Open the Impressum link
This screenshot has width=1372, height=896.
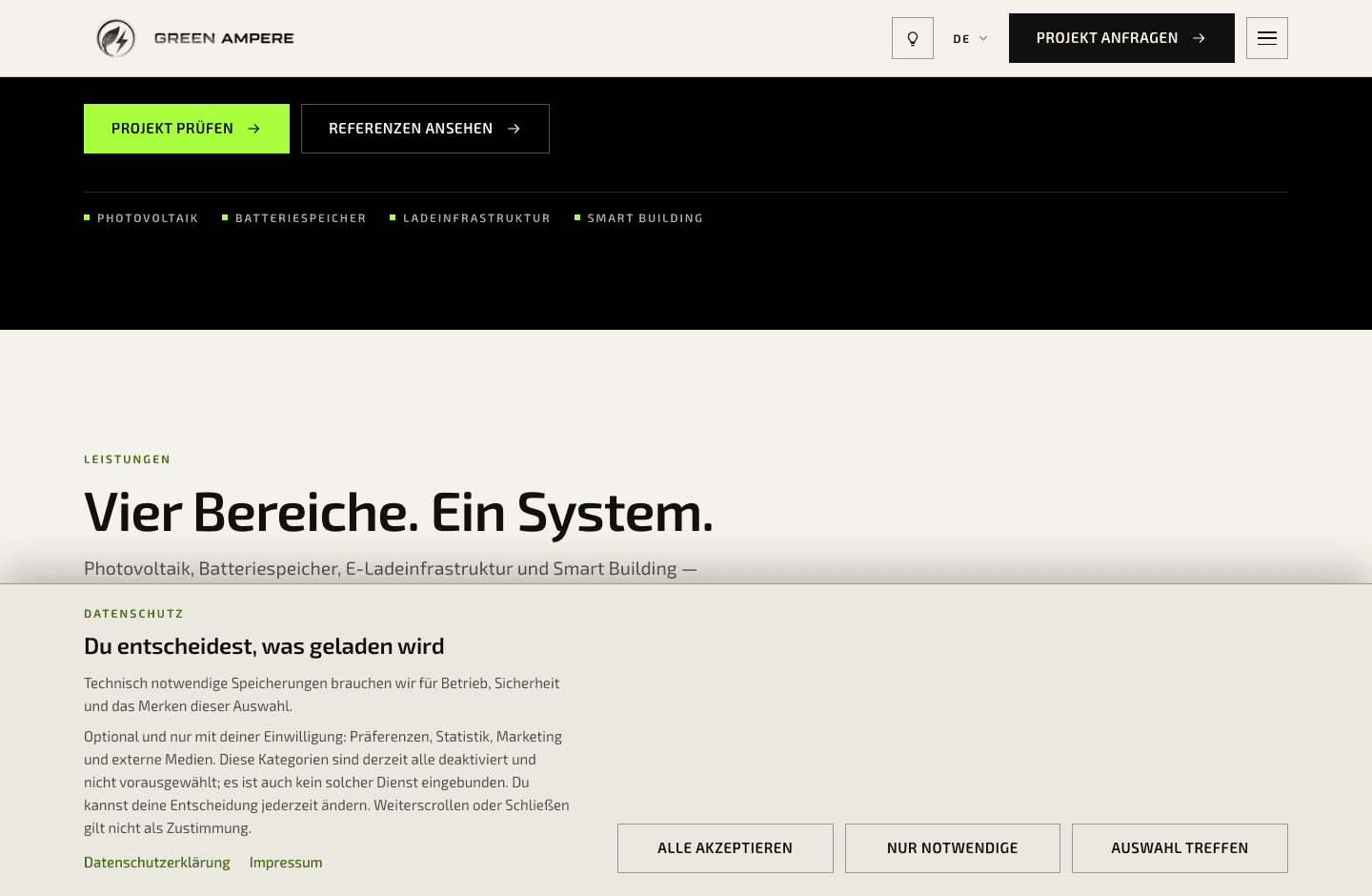(286, 863)
